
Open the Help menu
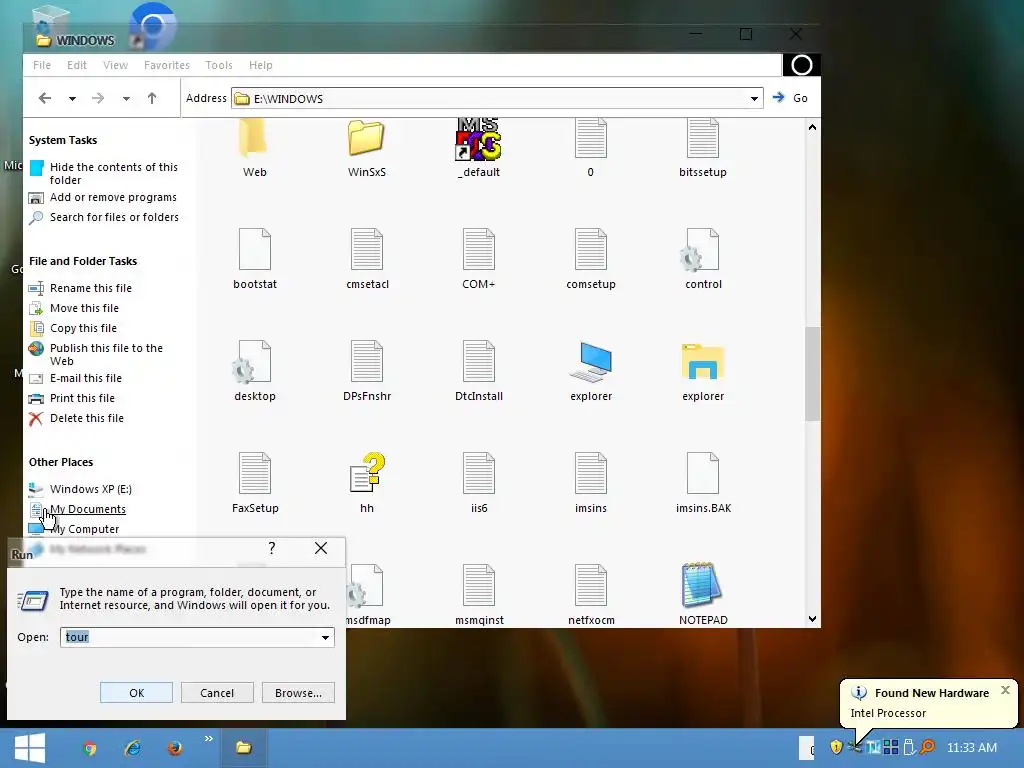pos(261,65)
